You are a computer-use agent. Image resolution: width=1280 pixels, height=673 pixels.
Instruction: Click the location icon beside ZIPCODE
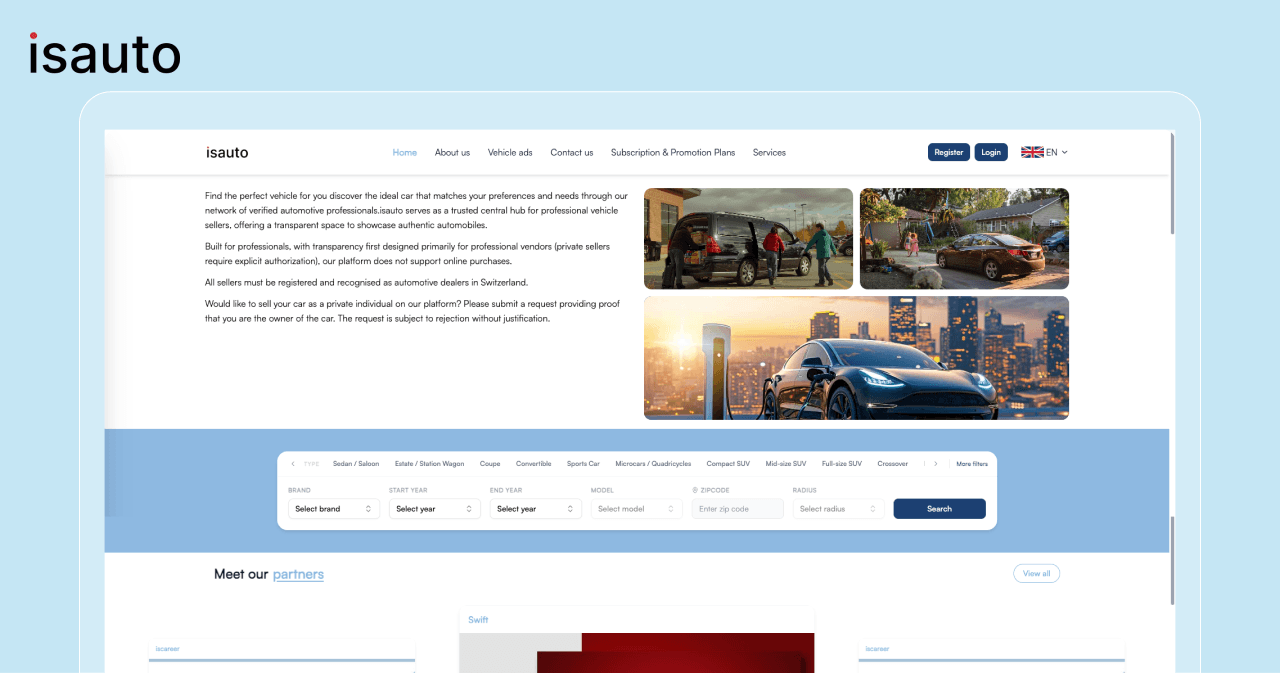point(695,491)
